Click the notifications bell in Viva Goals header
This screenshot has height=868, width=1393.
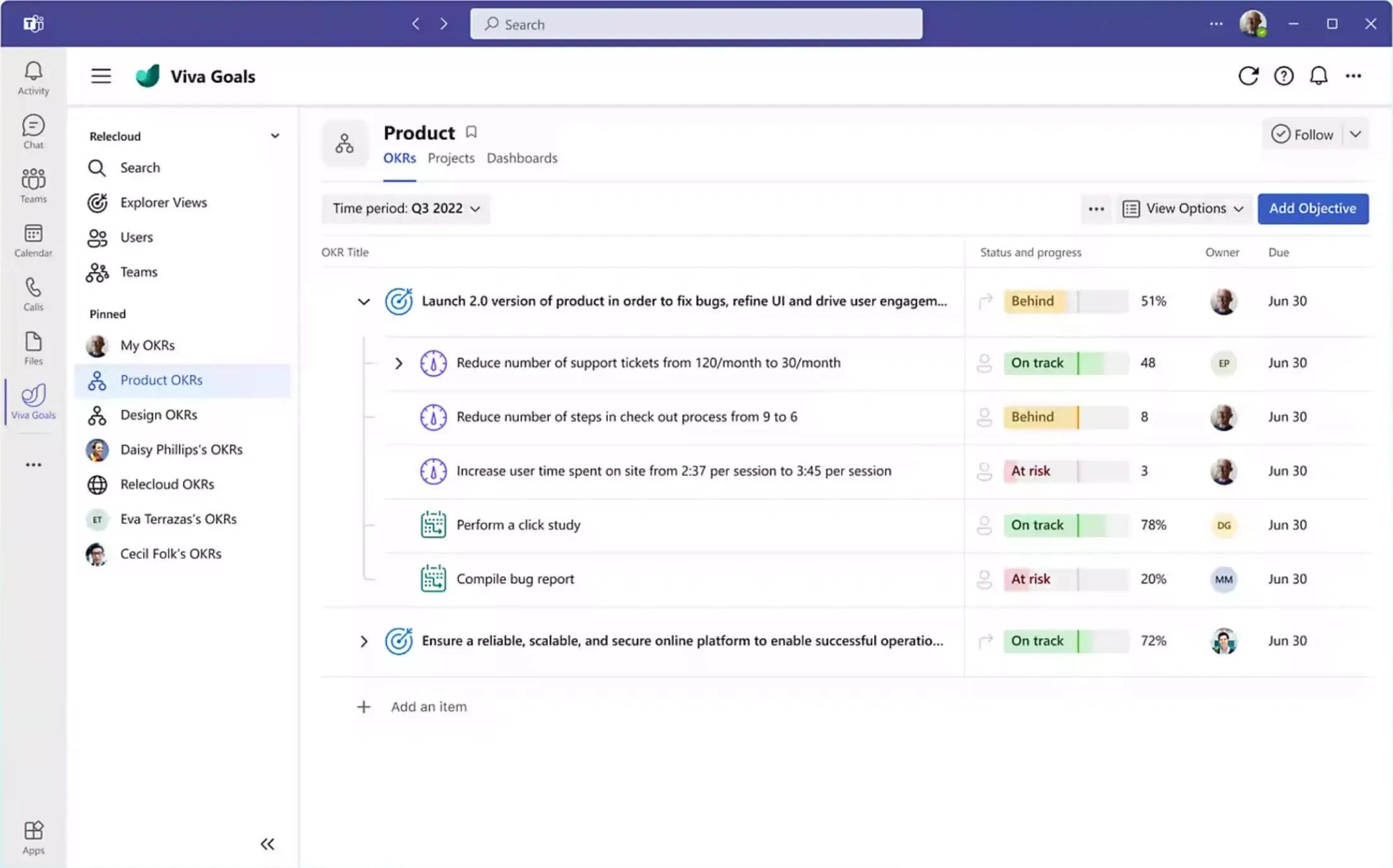(1318, 76)
